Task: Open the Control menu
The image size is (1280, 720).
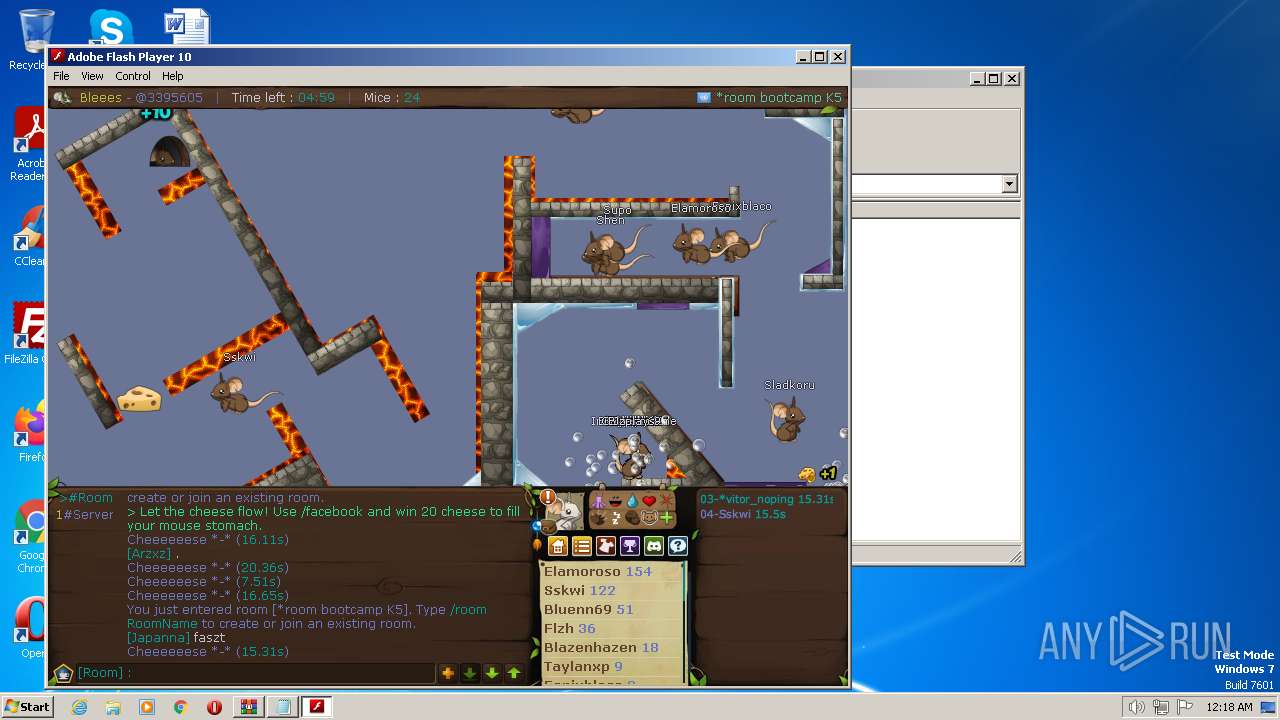Action: [x=133, y=76]
